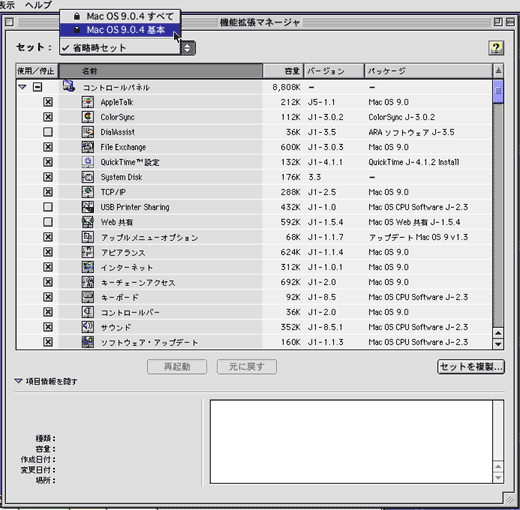Select 省略時セット from the menu
Screen dimensions: 520x510
pyautogui.click(x=120, y=48)
